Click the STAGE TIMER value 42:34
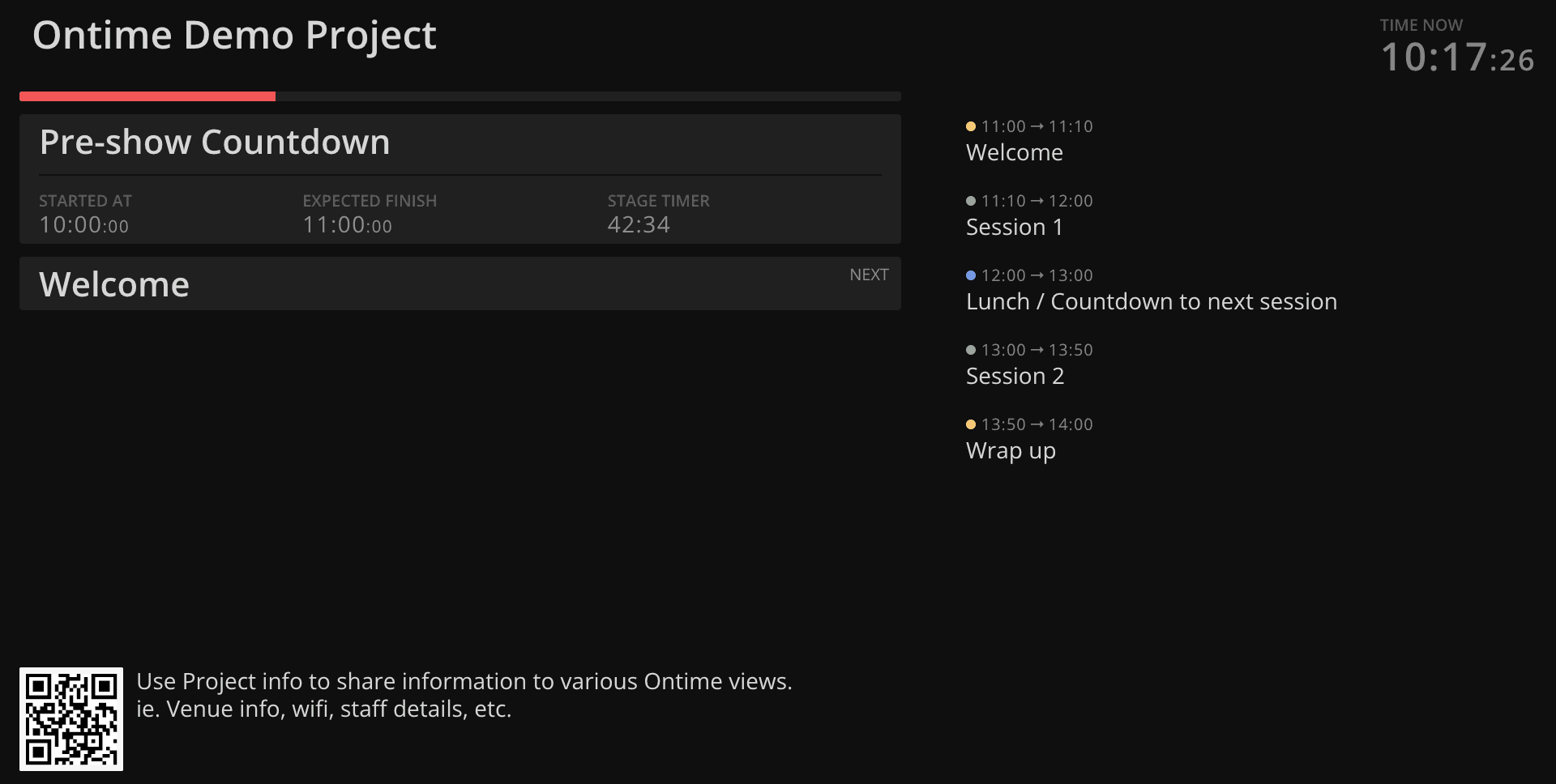 639,224
